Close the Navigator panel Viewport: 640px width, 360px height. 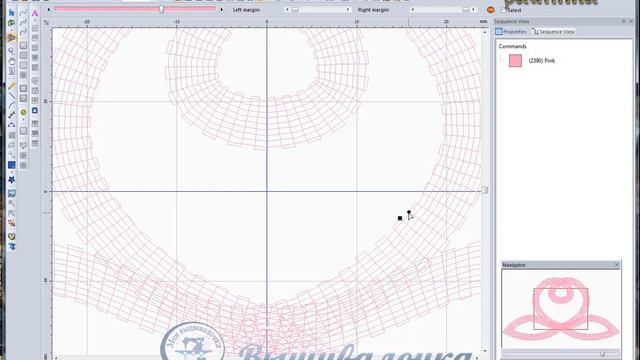(617, 265)
